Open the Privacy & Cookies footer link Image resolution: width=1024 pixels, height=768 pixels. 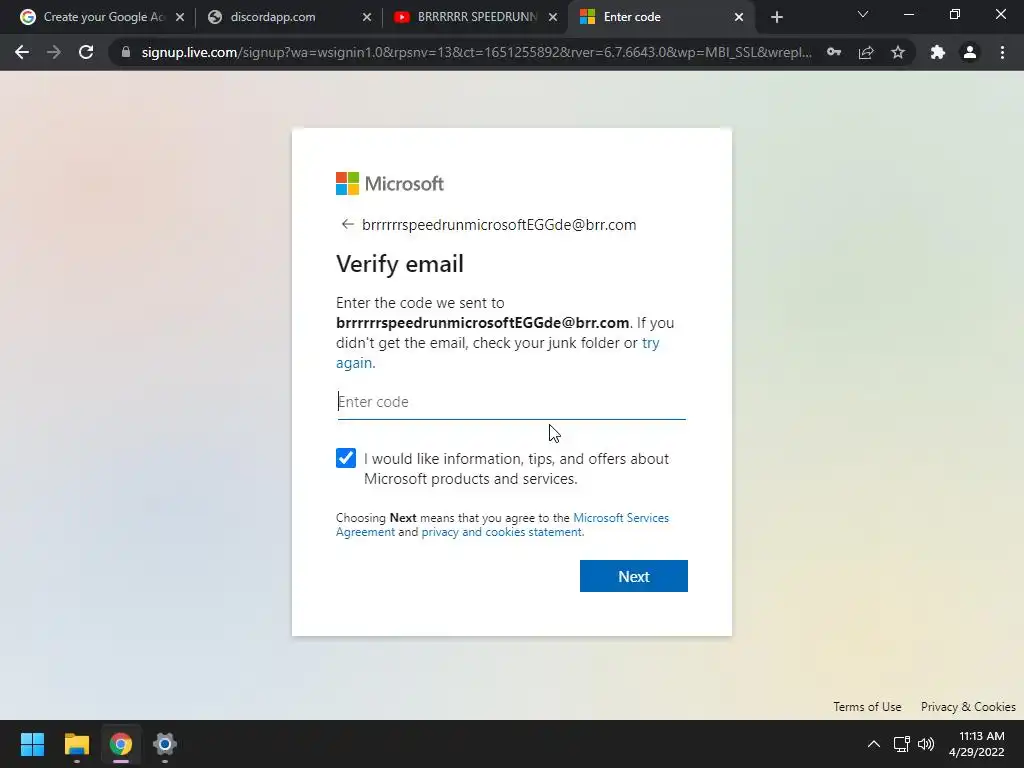968,707
